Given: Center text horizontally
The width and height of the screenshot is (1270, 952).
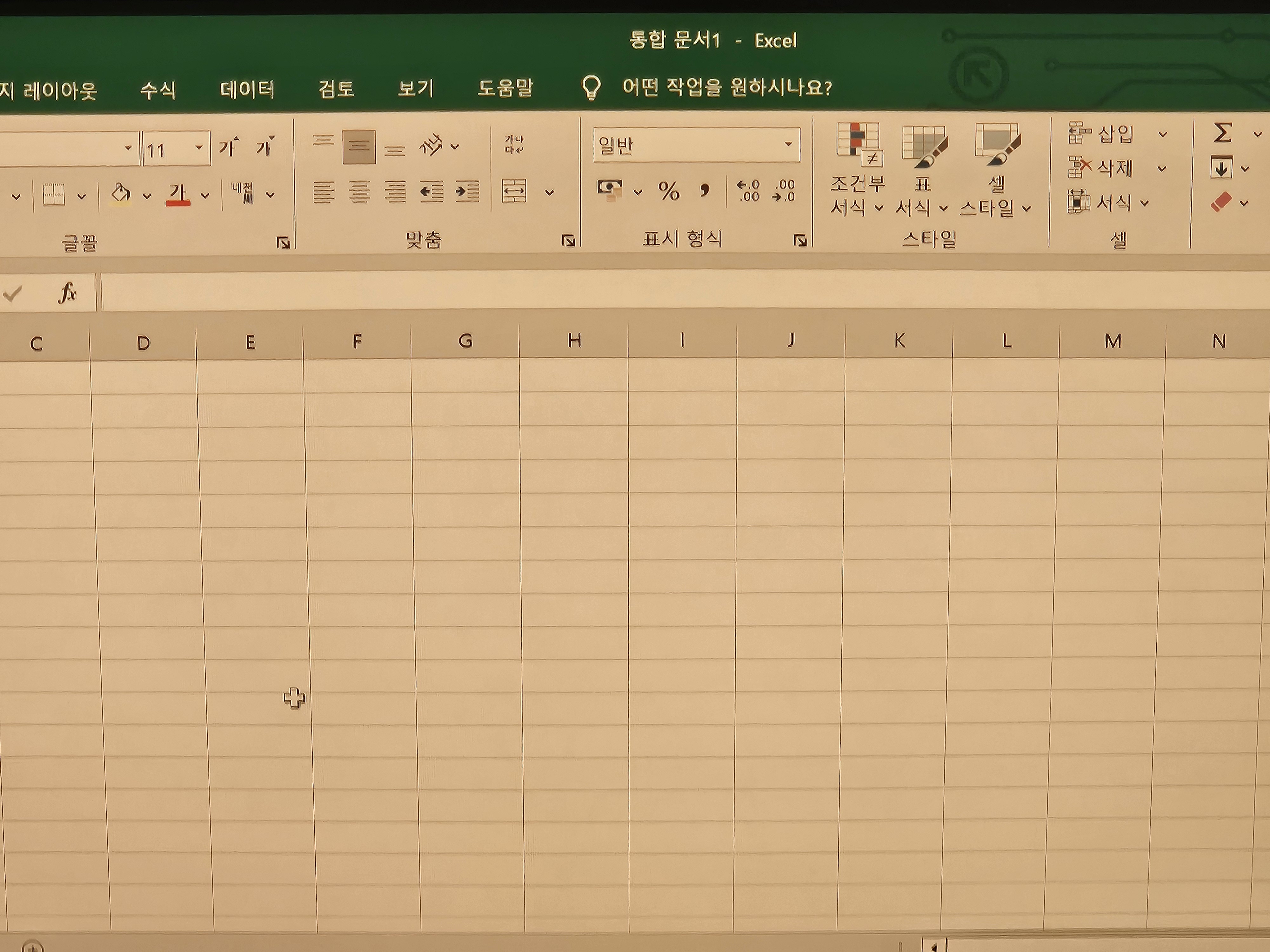Looking at the screenshot, I should coord(359,192).
